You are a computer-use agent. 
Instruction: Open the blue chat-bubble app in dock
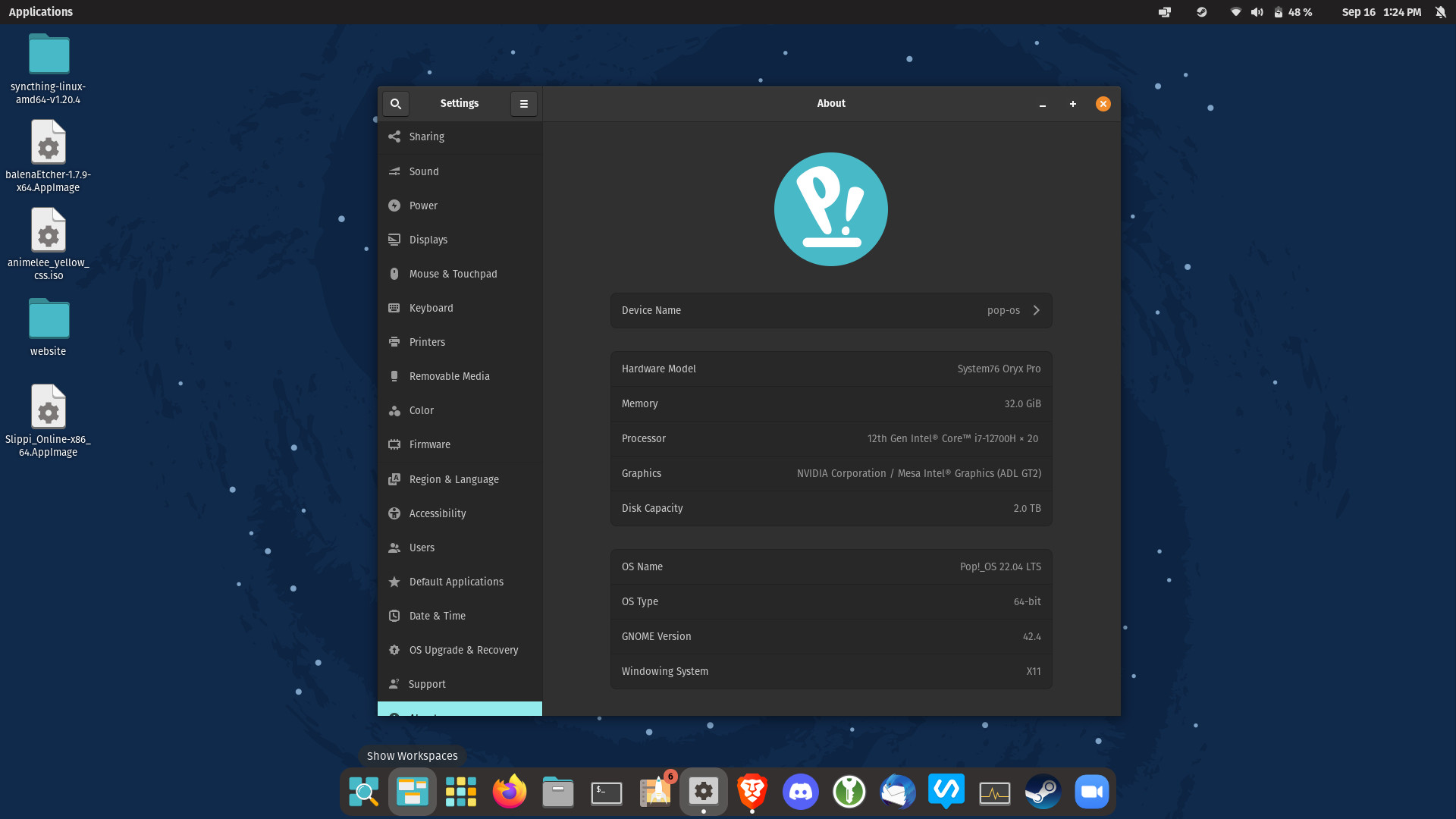(x=946, y=792)
